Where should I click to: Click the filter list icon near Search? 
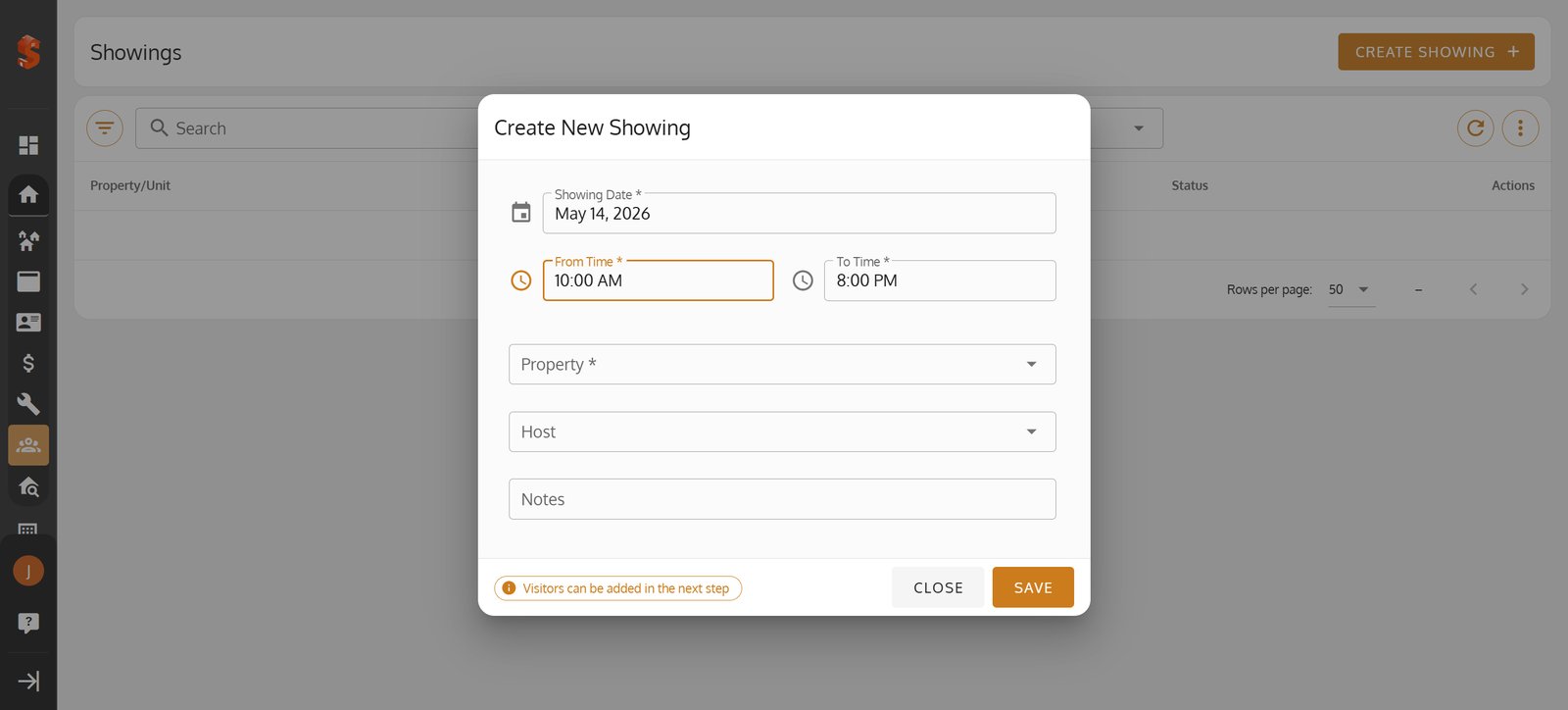click(105, 127)
